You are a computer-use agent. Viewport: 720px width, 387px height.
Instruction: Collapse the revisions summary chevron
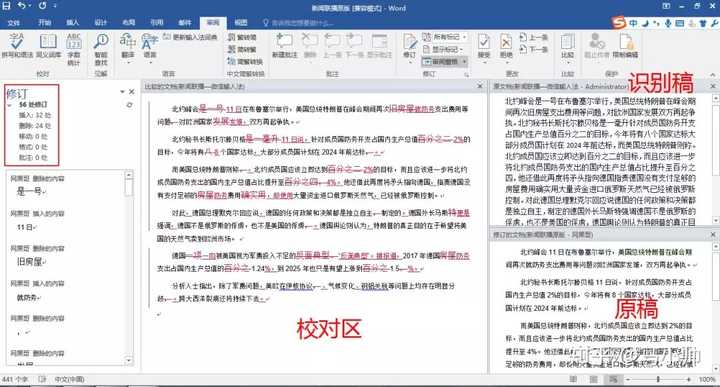(10, 105)
